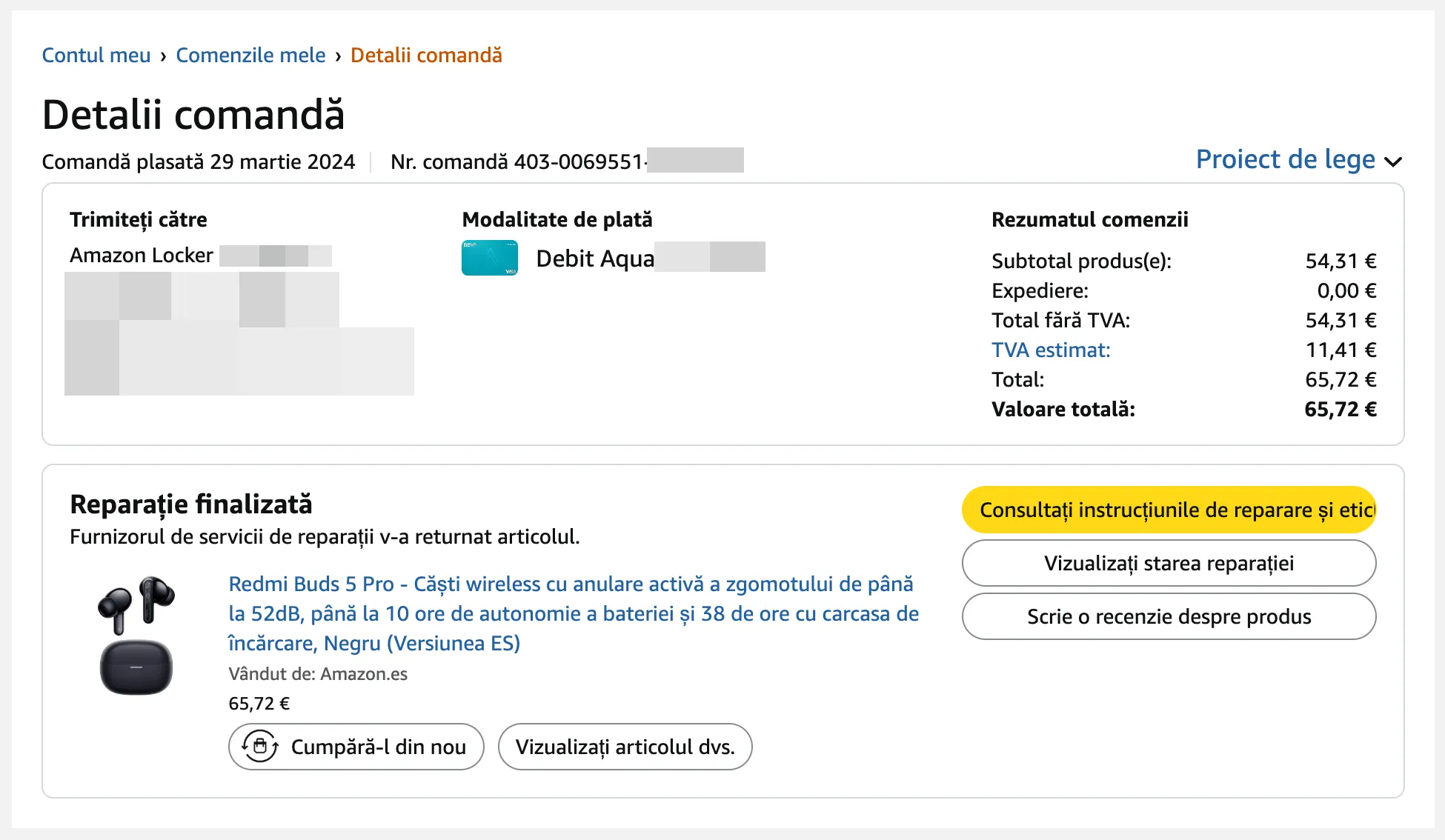The height and width of the screenshot is (840, 1445).
Task: Expand the Proiect de lege dropdown
Action: click(1285, 160)
